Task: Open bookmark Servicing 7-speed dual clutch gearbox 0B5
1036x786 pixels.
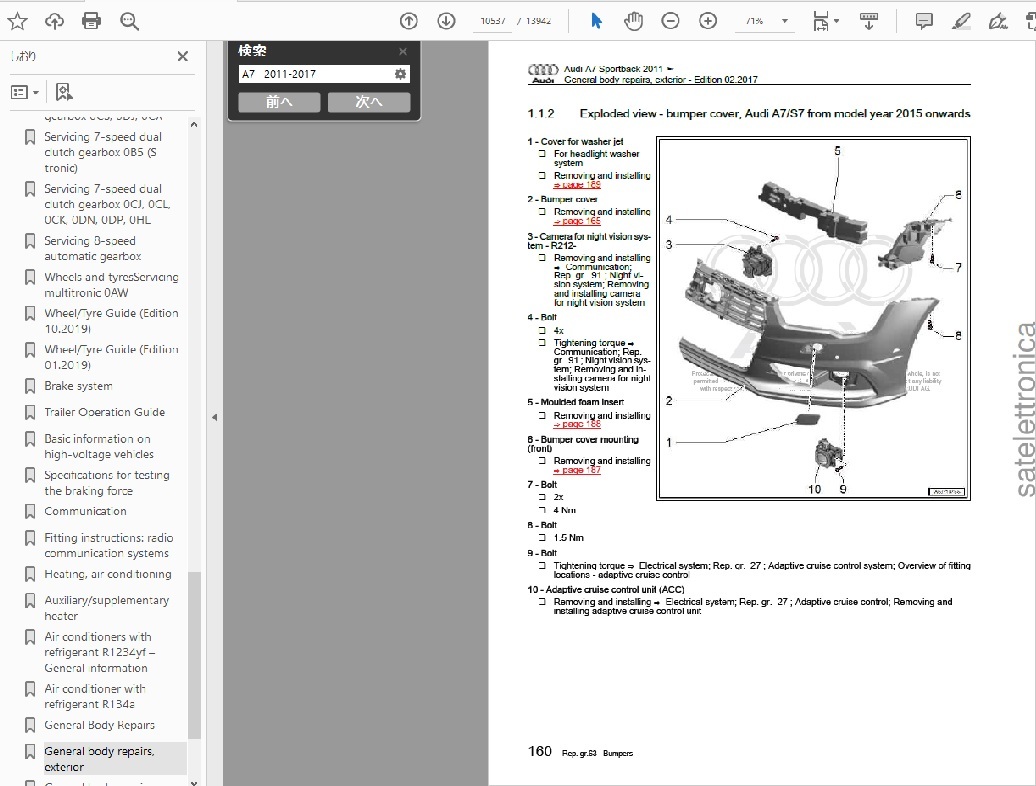Action: point(103,152)
